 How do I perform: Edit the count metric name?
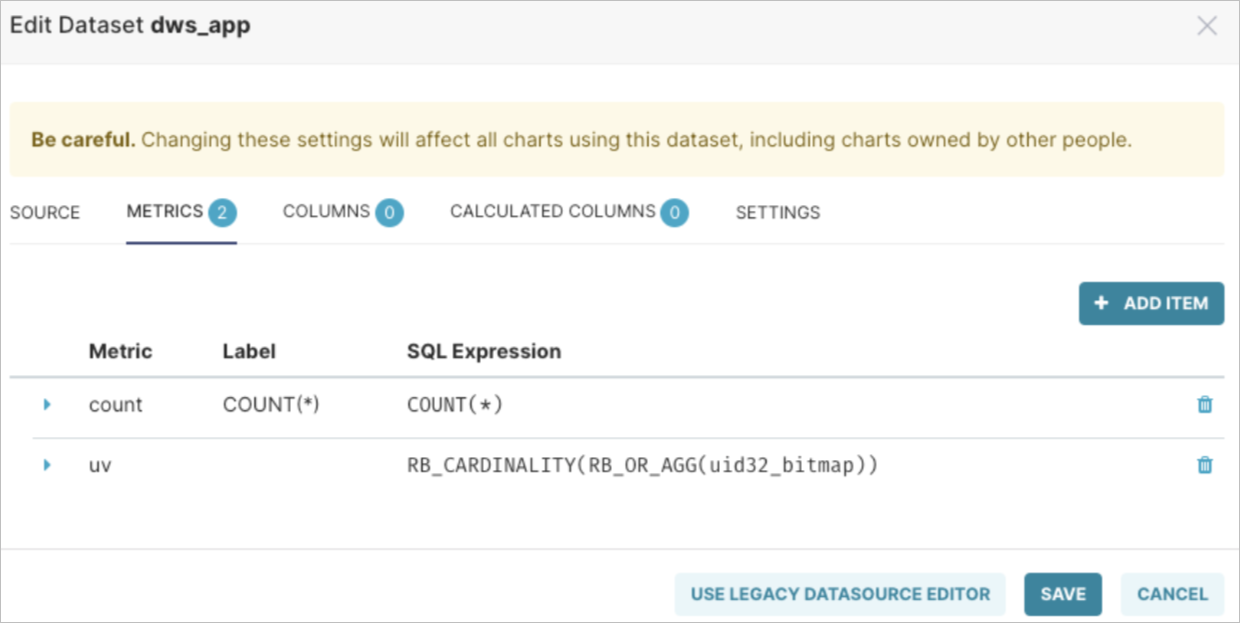[116, 405]
